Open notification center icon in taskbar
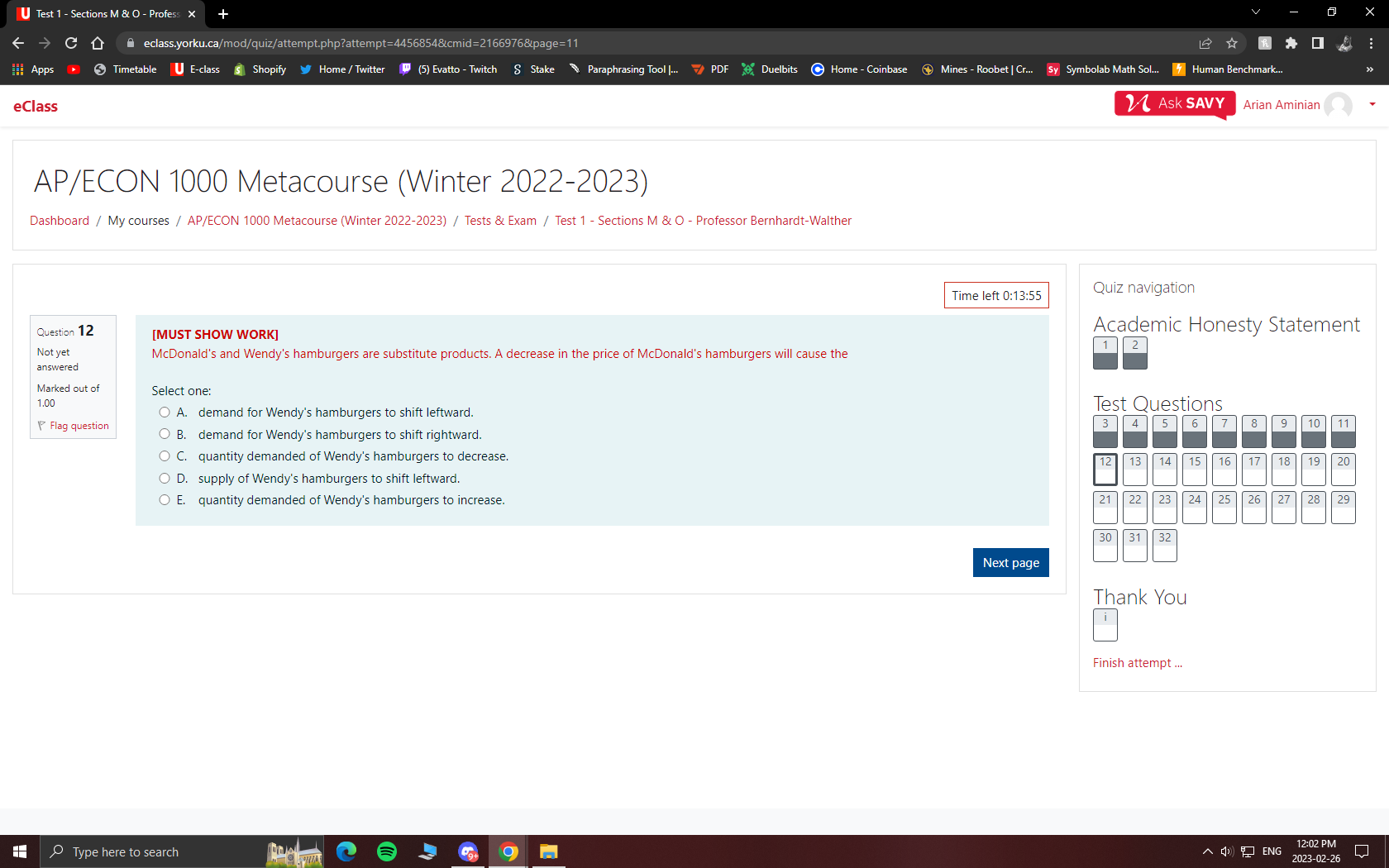Viewport: 1389px width, 868px height. (x=1362, y=851)
